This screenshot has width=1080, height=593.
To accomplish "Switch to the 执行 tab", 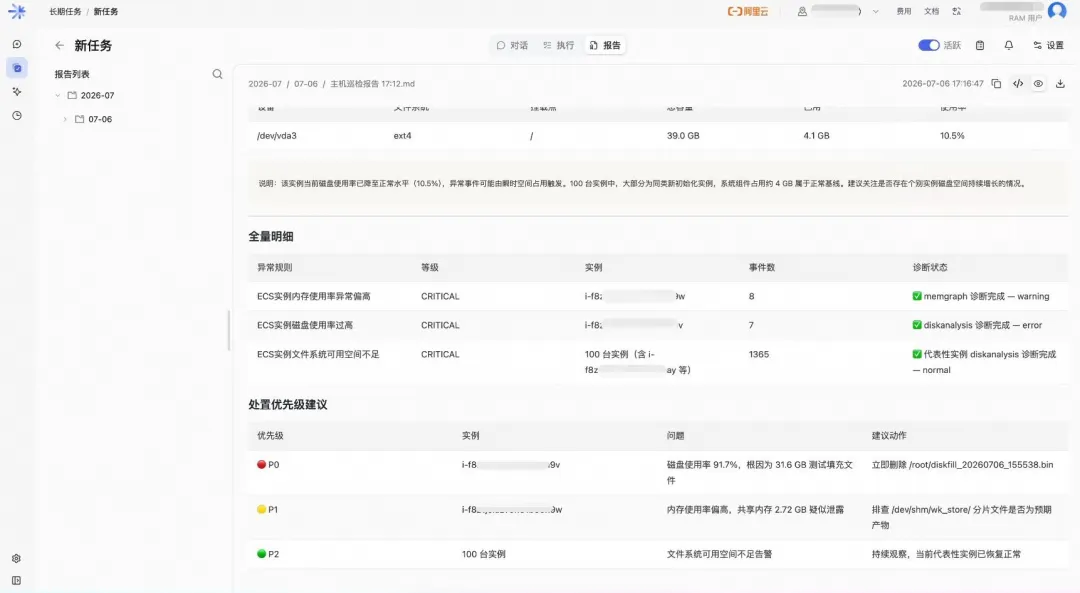I will [x=559, y=45].
